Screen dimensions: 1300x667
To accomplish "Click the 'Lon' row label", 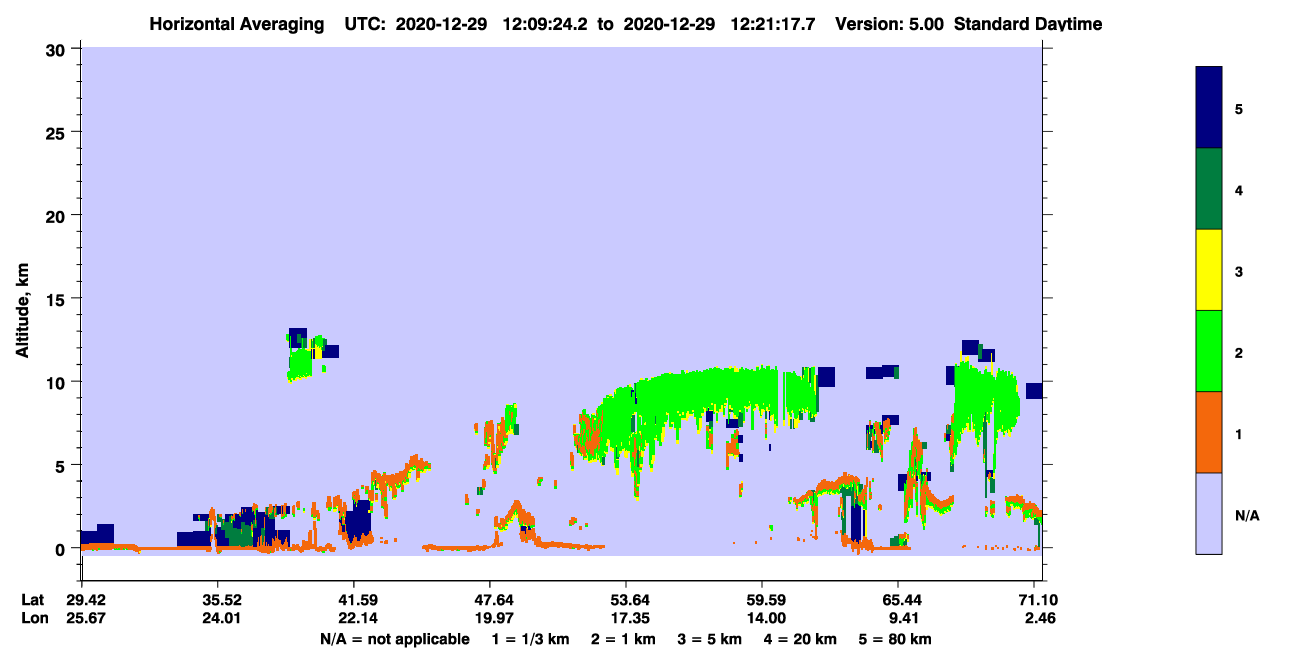I will pyautogui.click(x=34, y=618).
